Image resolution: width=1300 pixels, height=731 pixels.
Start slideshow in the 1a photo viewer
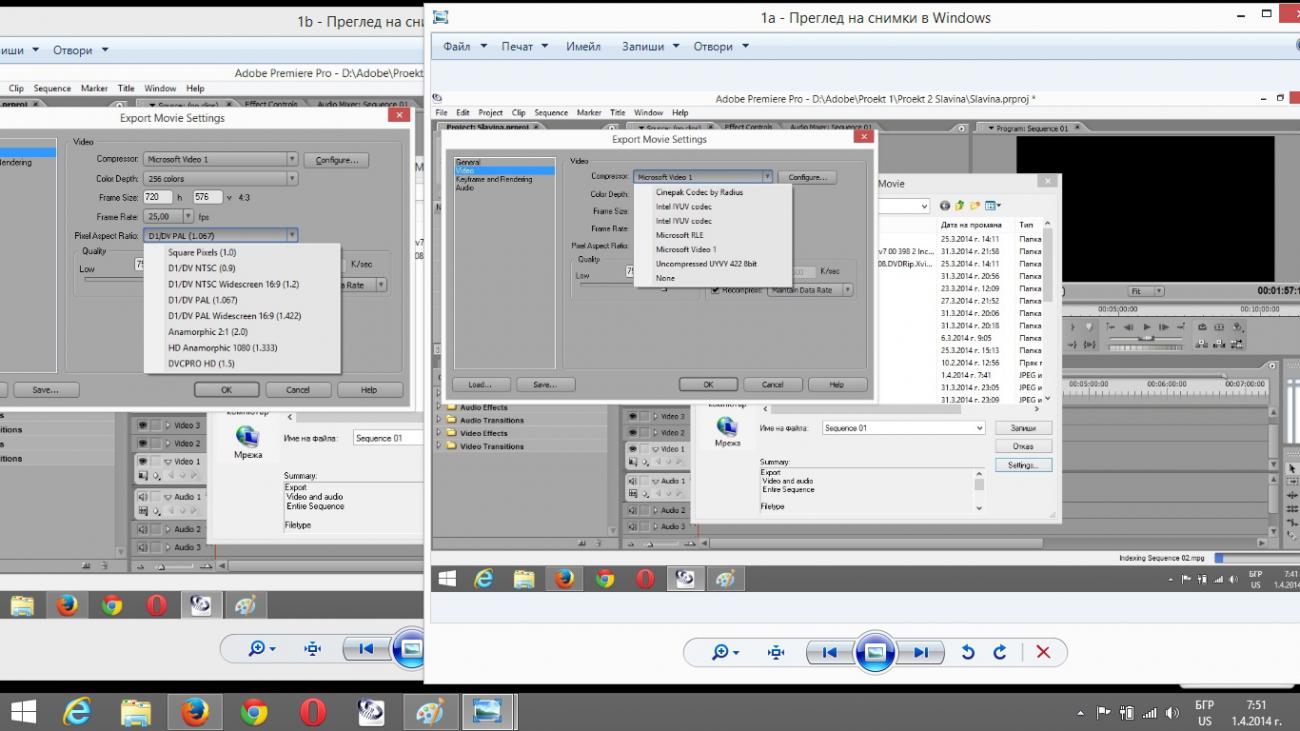[x=875, y=652]
